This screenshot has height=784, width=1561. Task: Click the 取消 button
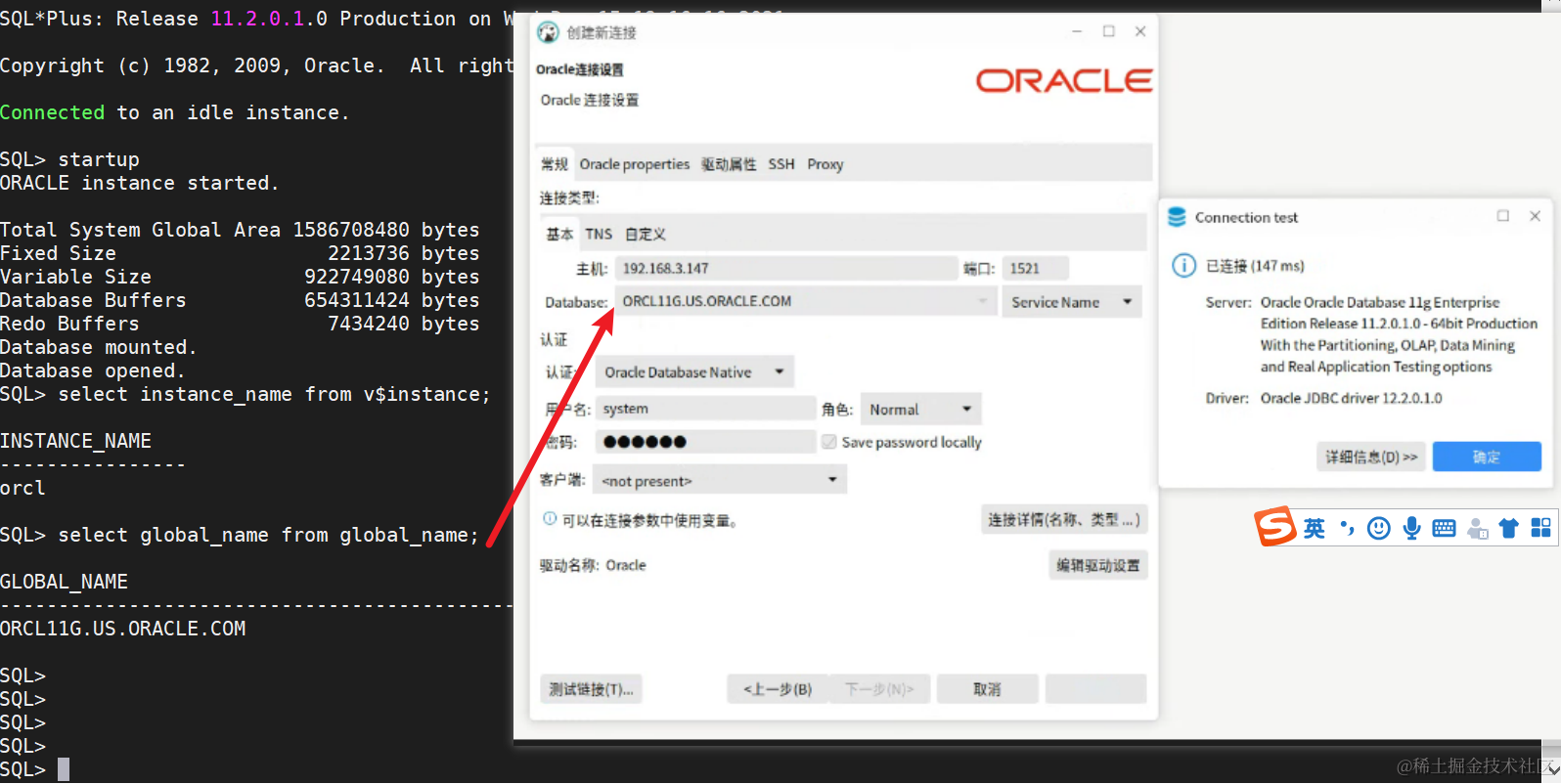[987, 689]
